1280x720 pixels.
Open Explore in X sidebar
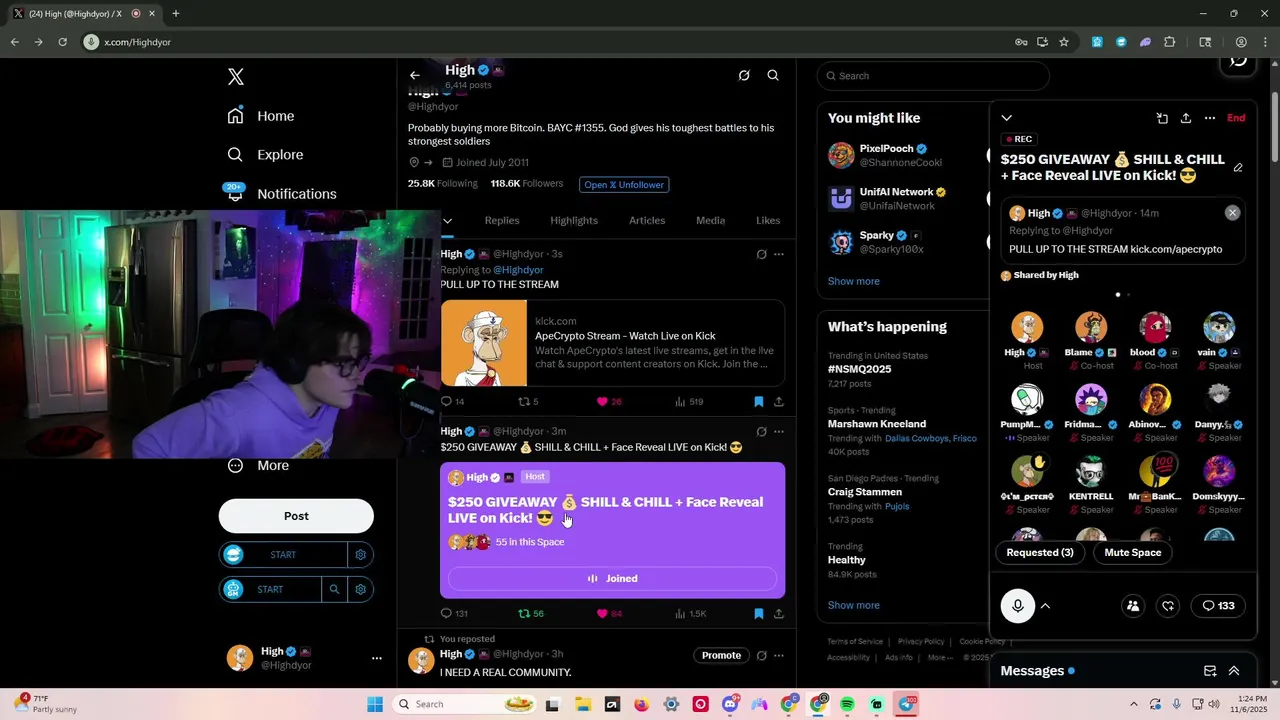coord(265,155)
